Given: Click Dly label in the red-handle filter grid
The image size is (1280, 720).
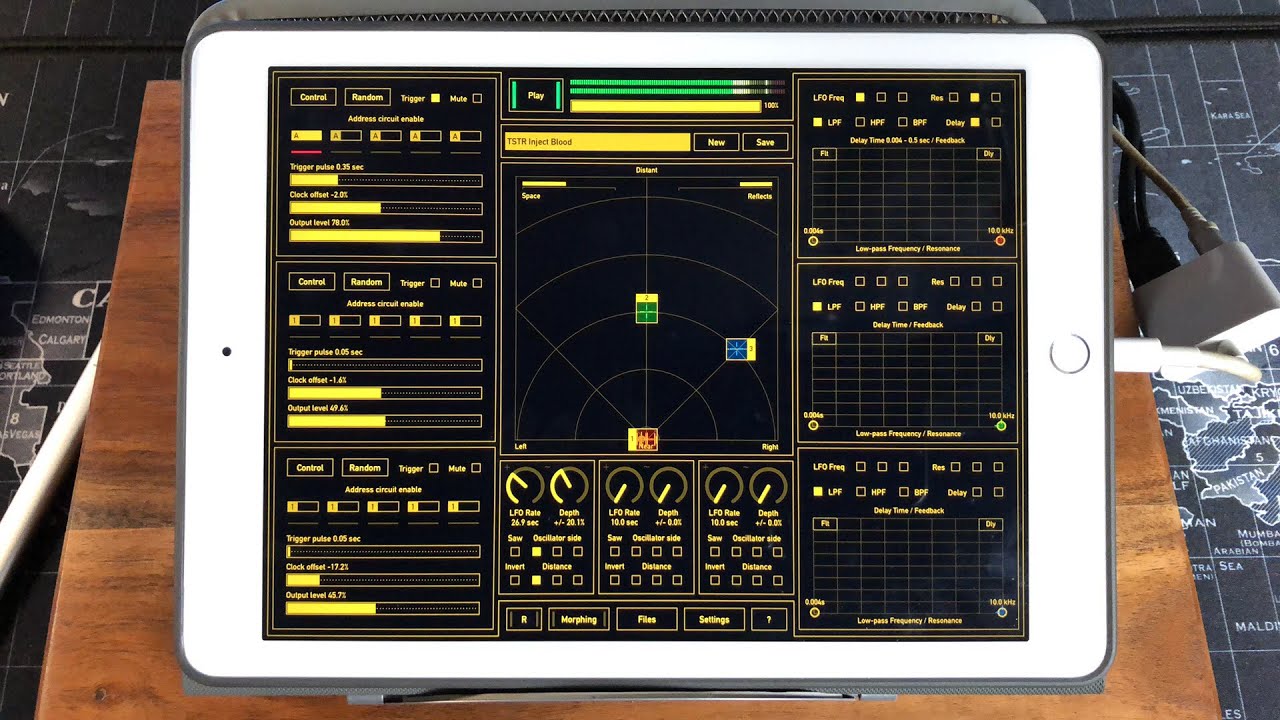Looking at the screenshot, I should coord(989,154).
